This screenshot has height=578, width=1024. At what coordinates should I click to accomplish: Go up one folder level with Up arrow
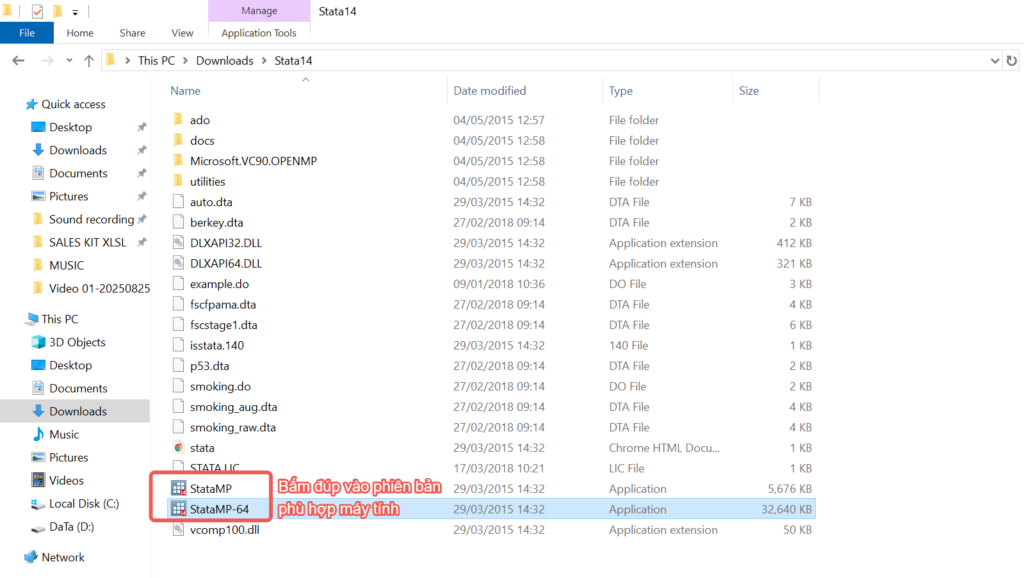tap(89, 61)
